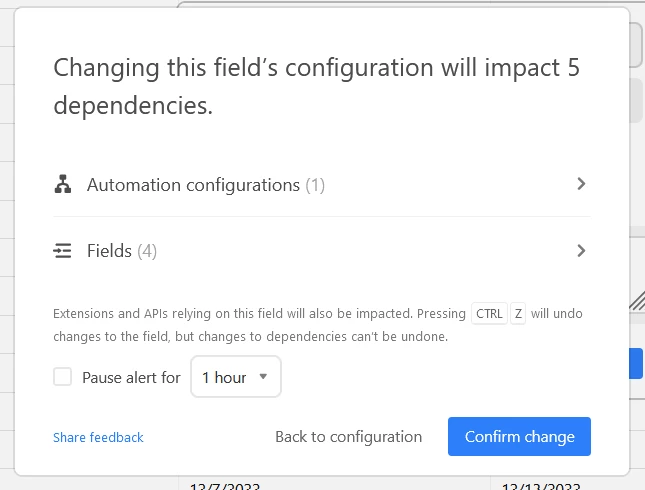Image resolution: width=645 pixels, height=490 pixels.
Task: Click the "Pause alert for" label text
Action: pos(131,377)
